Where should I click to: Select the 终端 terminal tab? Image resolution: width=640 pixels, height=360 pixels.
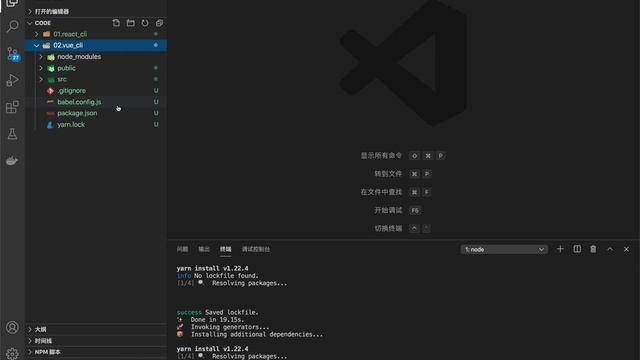click(x=225, y=249)
